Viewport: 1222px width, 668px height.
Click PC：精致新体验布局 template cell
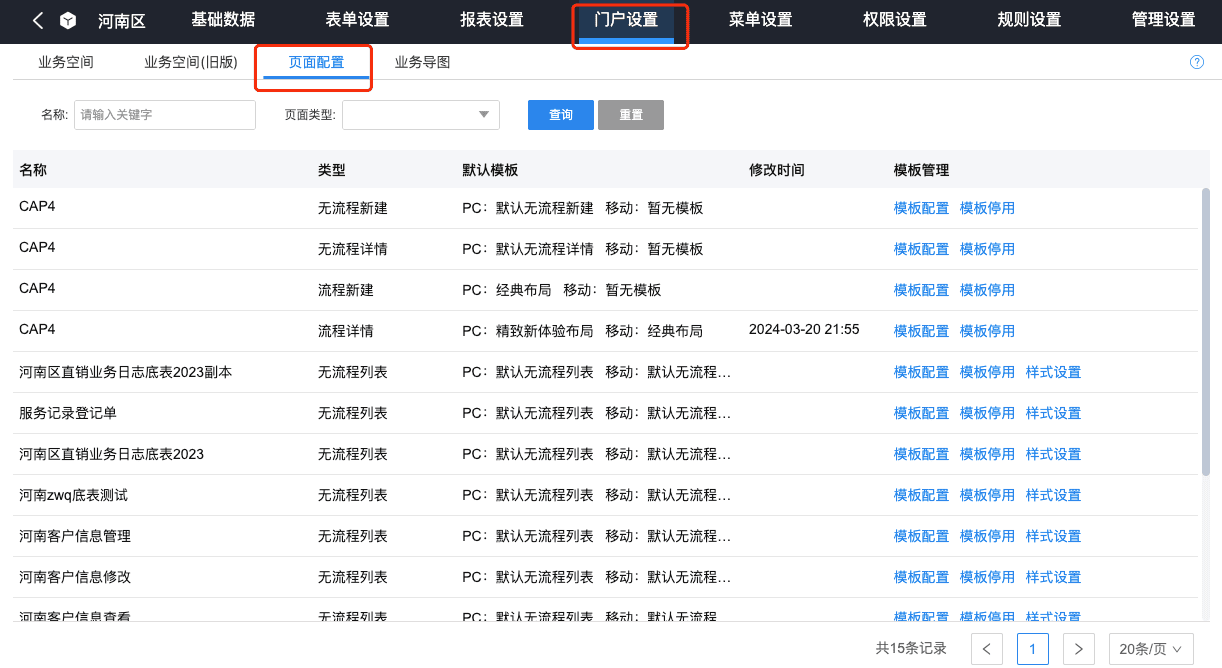pos(527,331)
